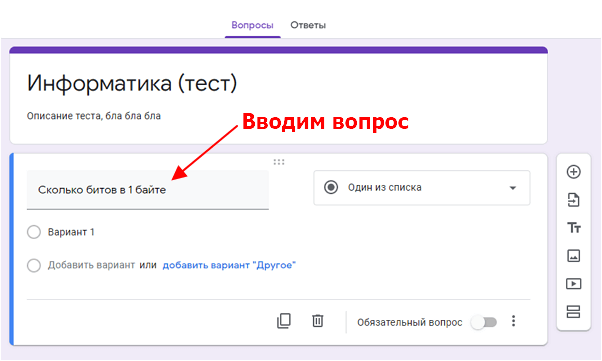
Task: Open the Один из списка question type dropdown
Action: tap(422, 188)
